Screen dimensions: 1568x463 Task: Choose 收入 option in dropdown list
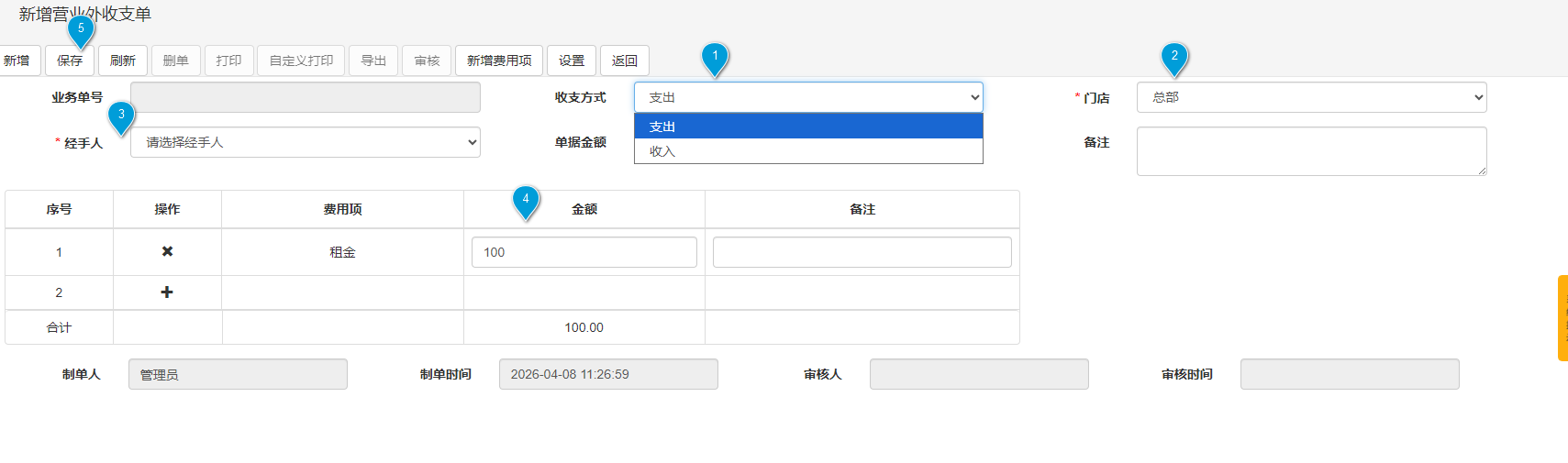[x=807, y=151]
